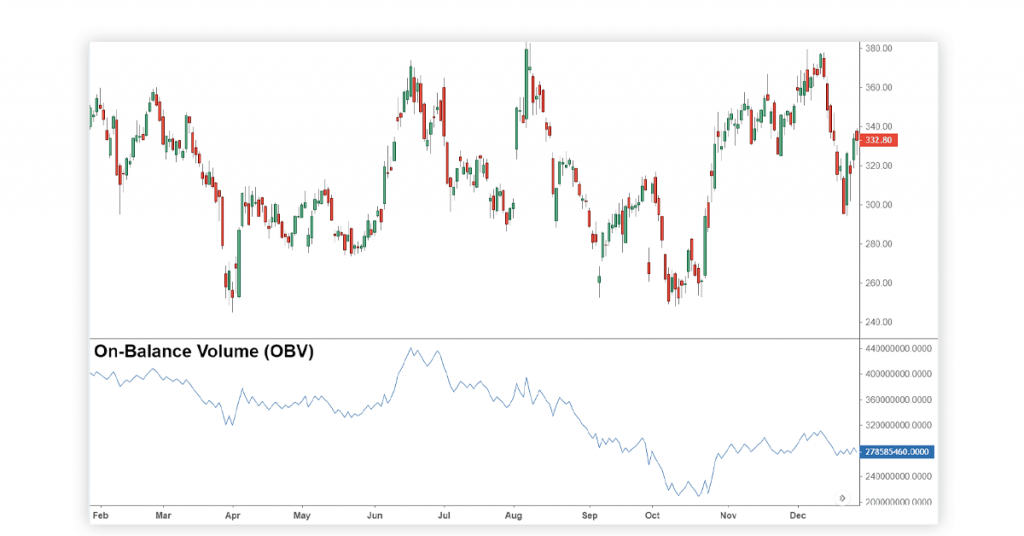Image resolution: width=1024 pixels, height=536 pixels.
Task: Select the Apr label on time axis
Action: (x=233, y=516)
